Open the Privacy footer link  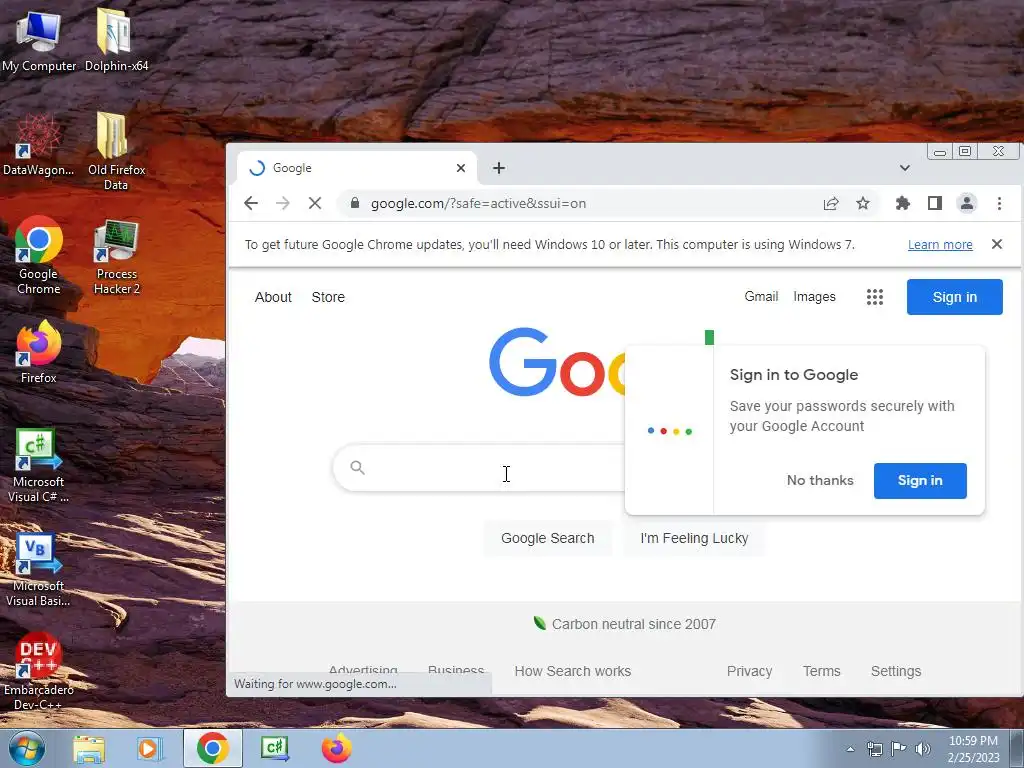click(749, 671)
